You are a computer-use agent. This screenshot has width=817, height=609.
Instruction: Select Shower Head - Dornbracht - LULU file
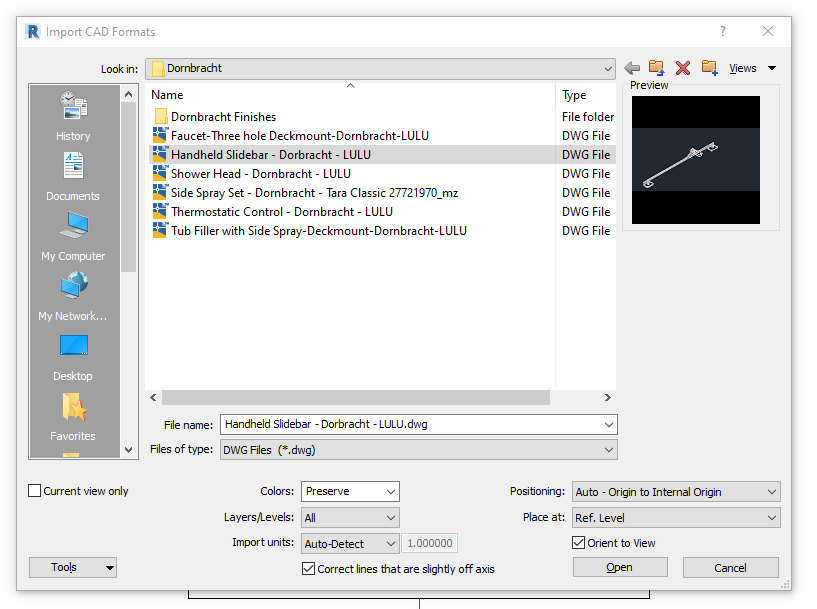pyautogui.click(x=261, y=173)
